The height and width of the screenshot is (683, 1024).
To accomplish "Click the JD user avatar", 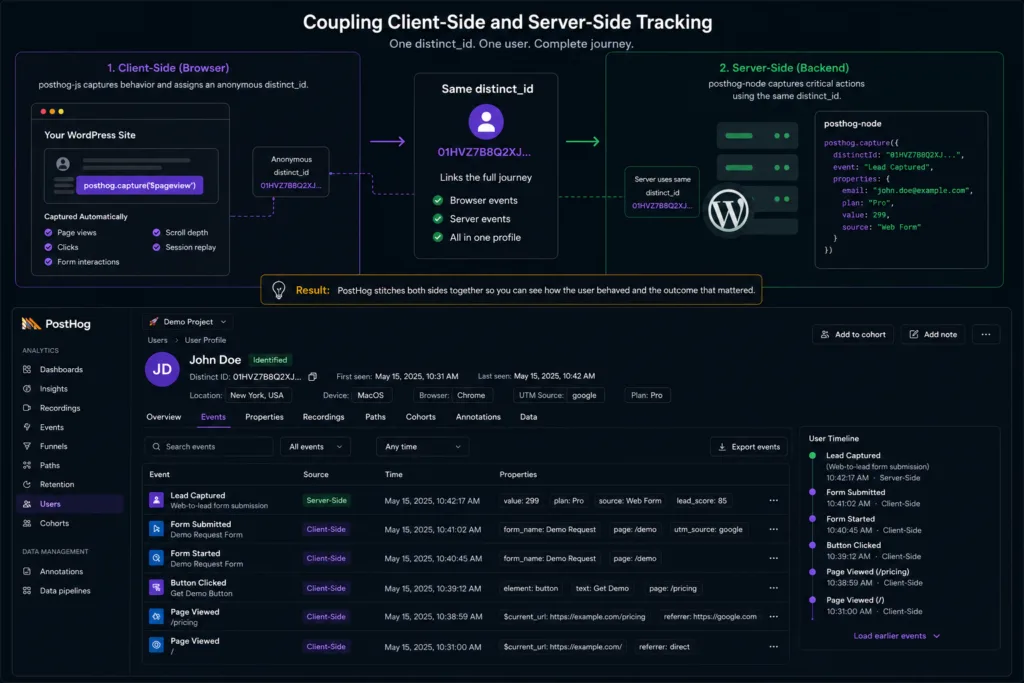I will pyautogui.click(x=162, y=369).
